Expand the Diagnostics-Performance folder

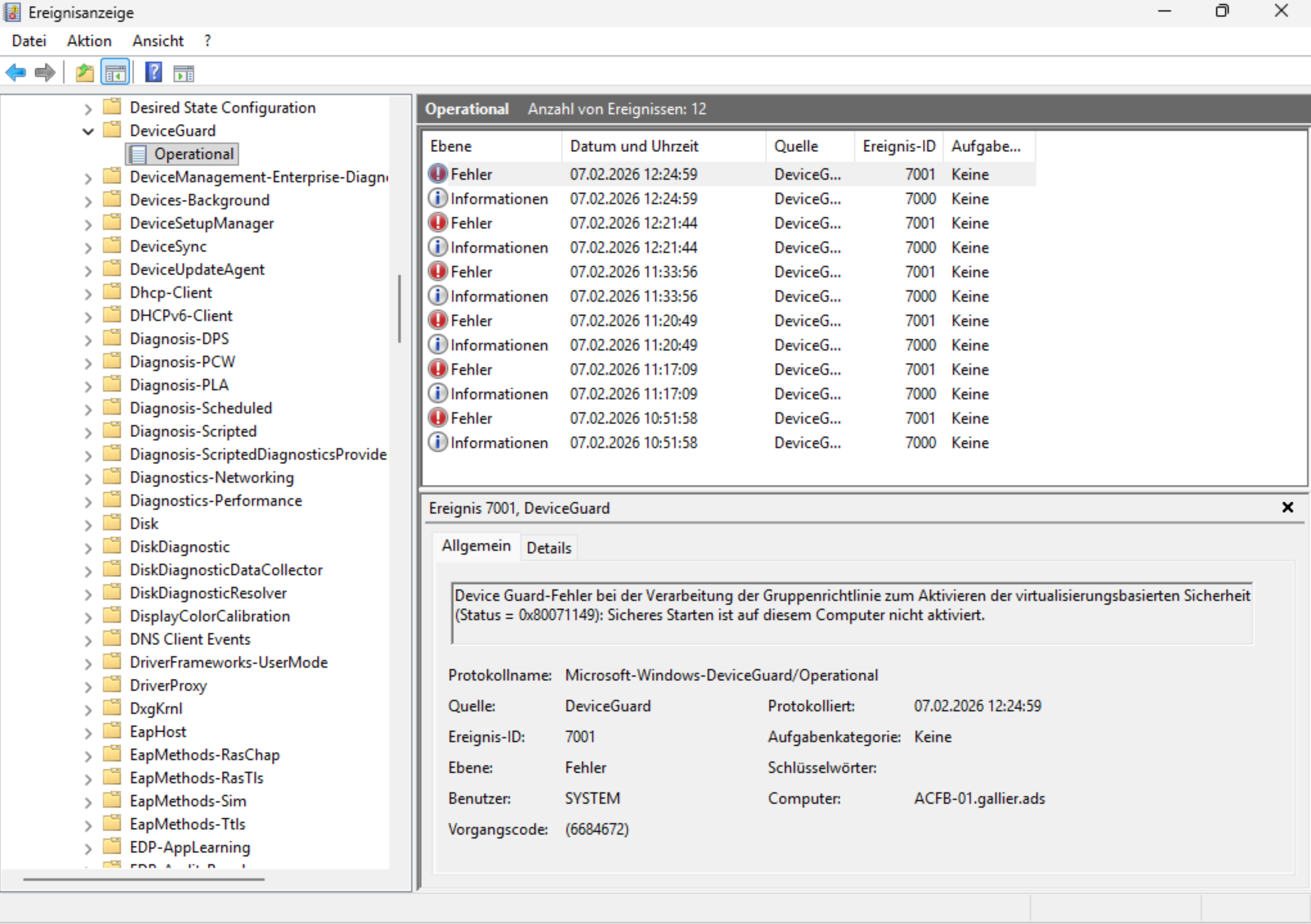coord(88,501)
